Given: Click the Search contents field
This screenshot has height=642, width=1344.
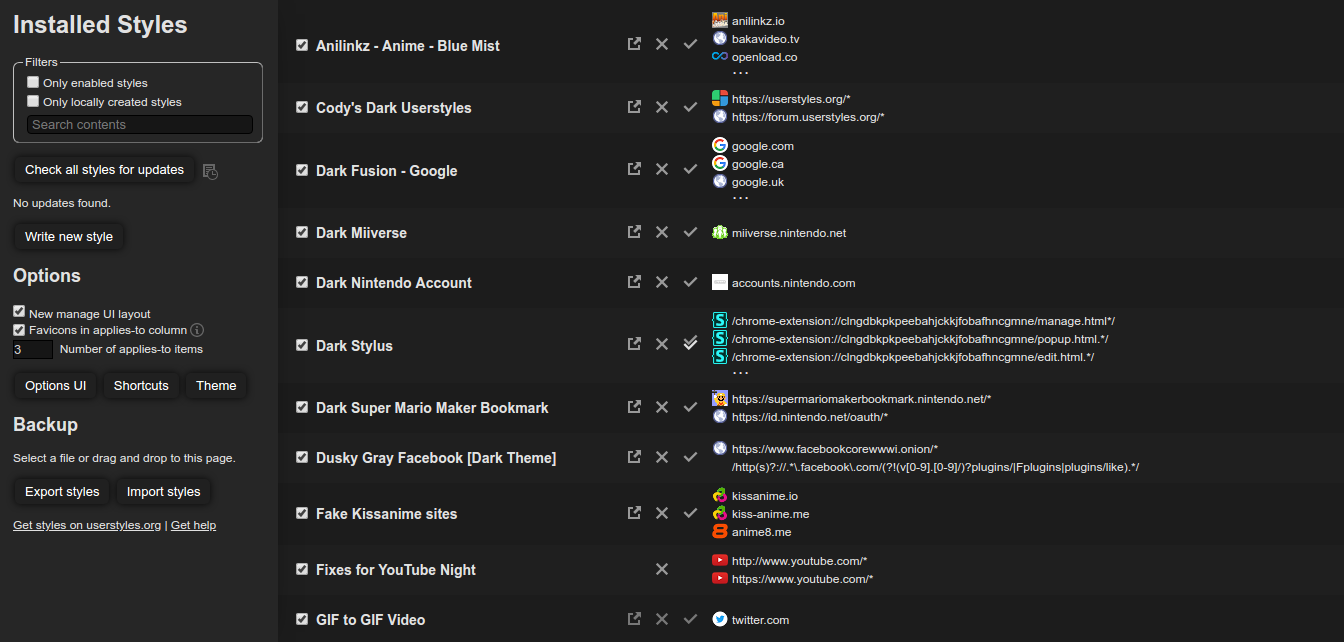Looking at the screenshot, I should click(140, 125).
